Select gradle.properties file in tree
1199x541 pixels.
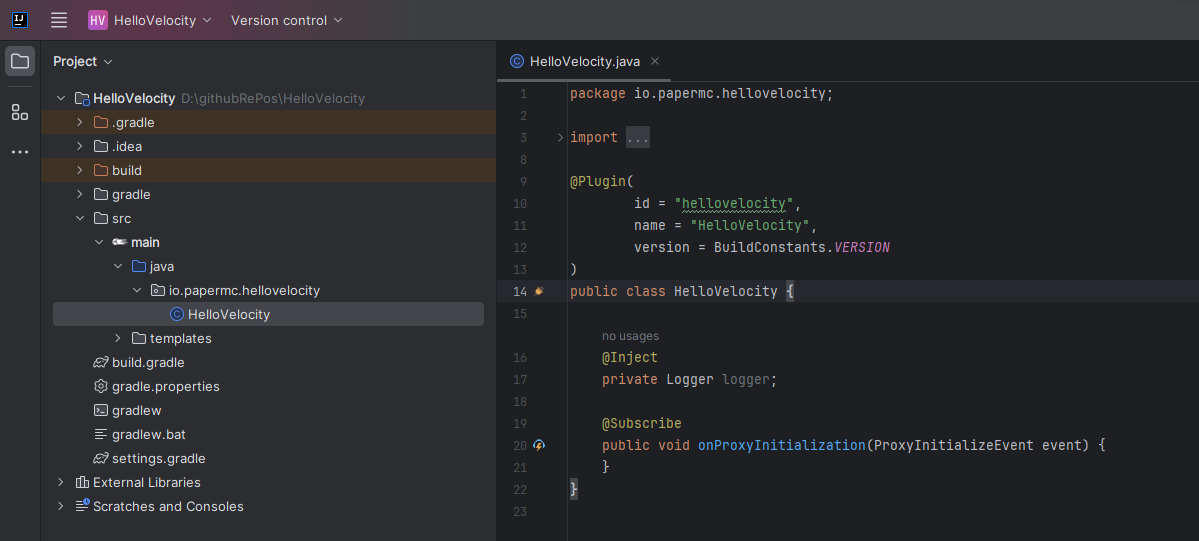(165, 386)
